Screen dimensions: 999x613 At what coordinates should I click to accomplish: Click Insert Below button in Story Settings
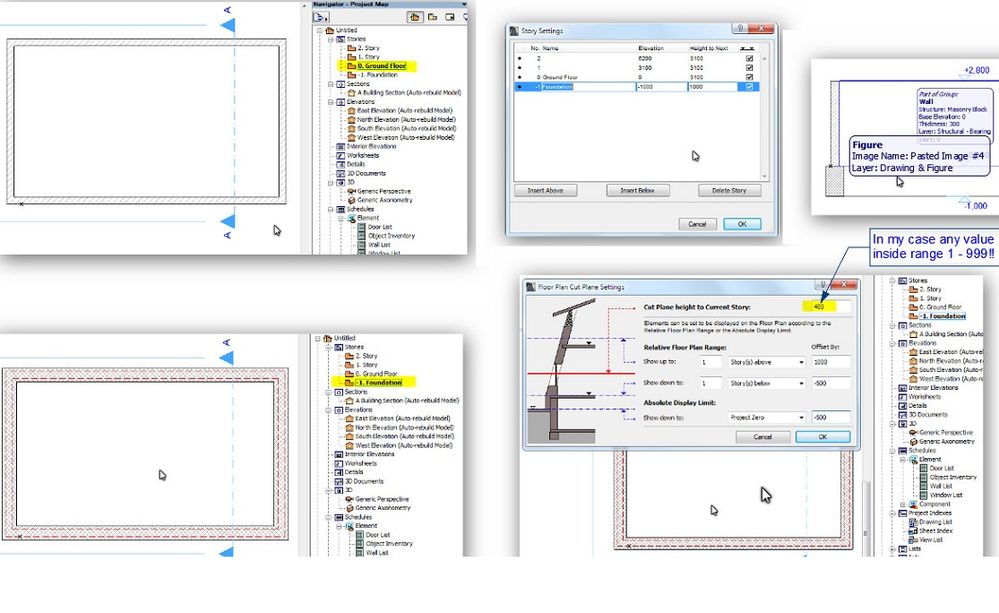click(637, 191)
